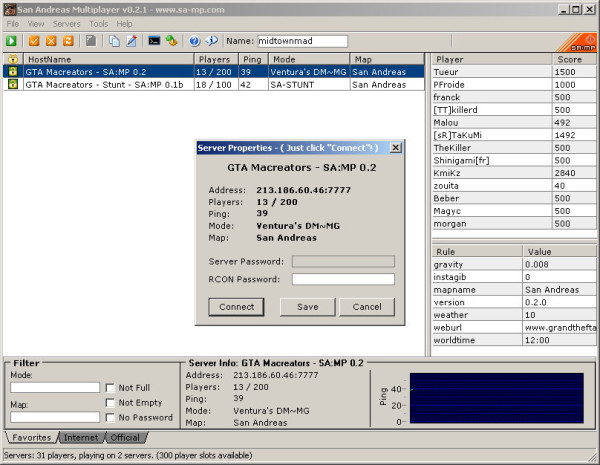
Task: Click Save in Server Properties dialog
Action: pyautogui.click(x=308, y=307)
